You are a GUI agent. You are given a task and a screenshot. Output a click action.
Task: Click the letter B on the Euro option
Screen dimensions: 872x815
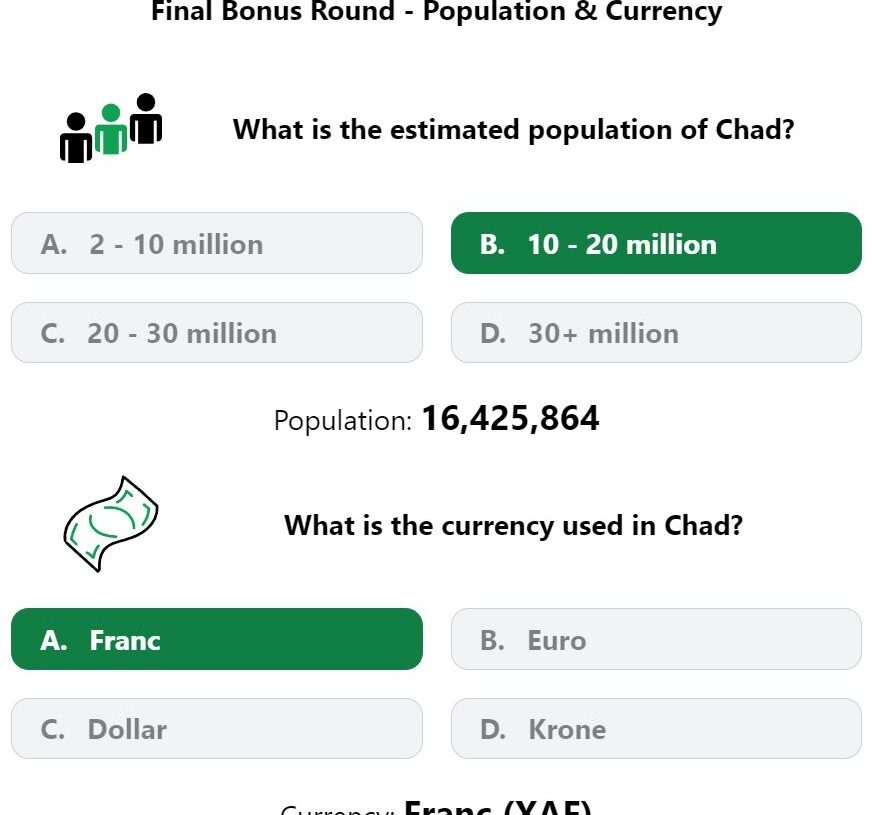[492, 640]
